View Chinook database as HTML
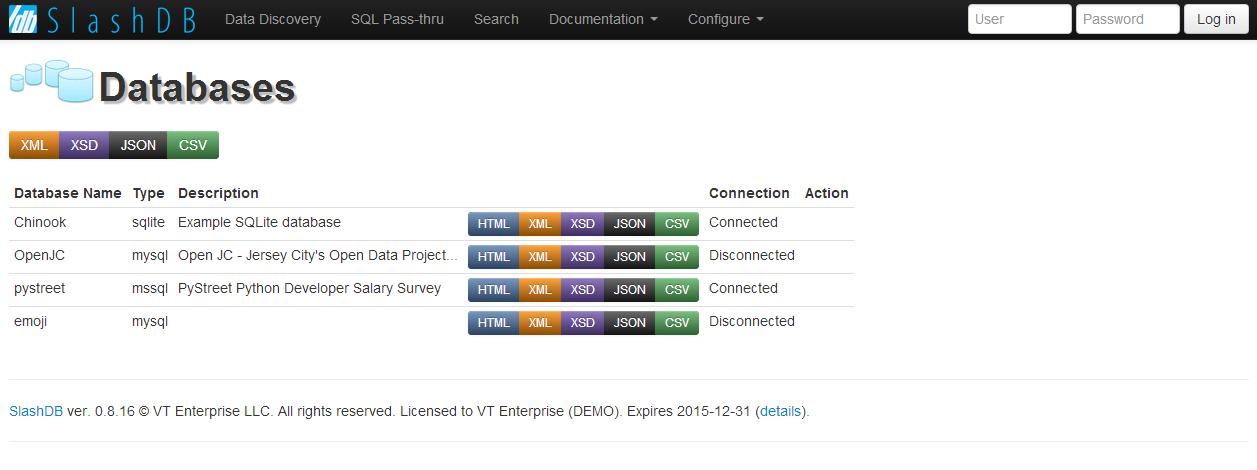Image resolution: width=1257 pixels, height=470 pixels. click(493, 224)
